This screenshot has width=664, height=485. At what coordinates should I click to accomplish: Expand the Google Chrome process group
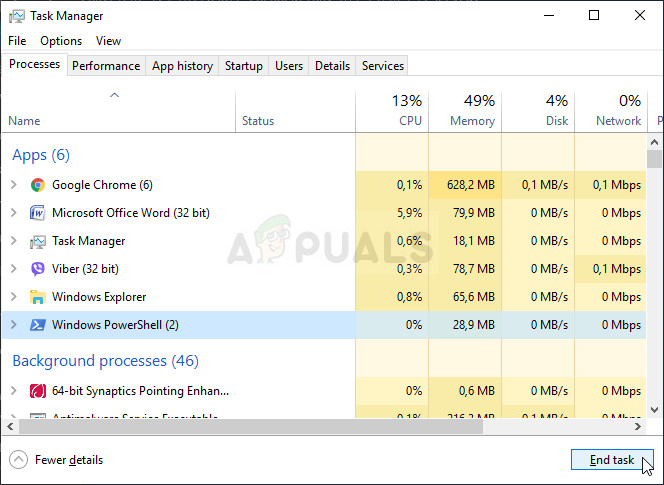[14, 185]
